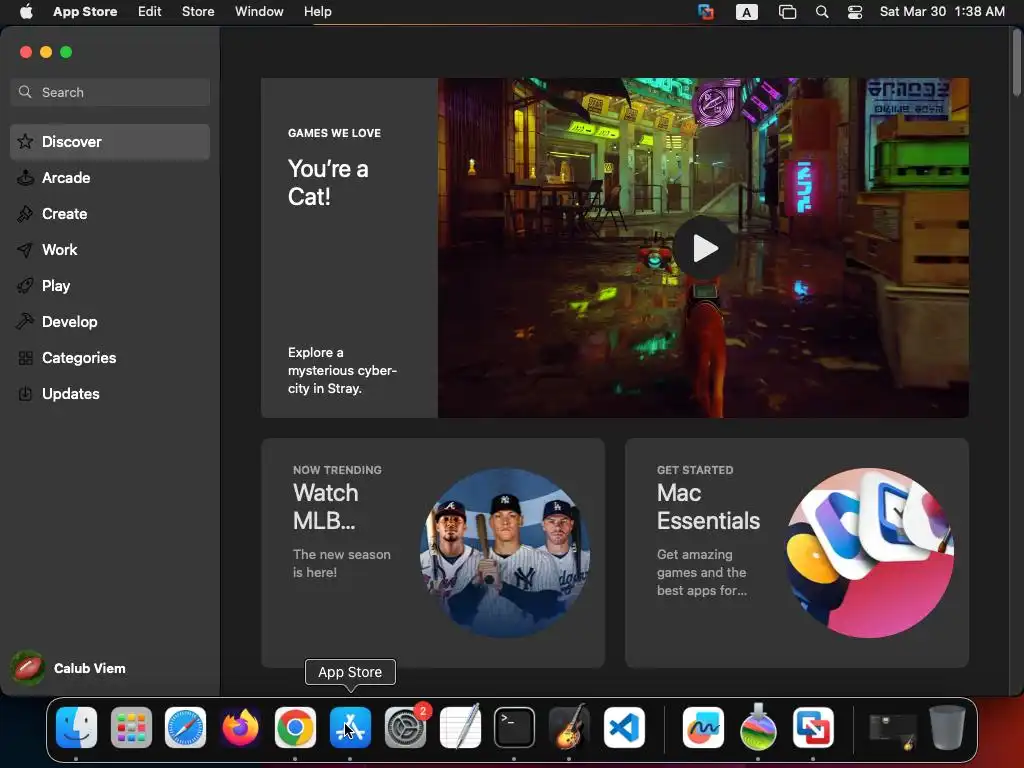This screenshot has height=768, width=1024.
Task: Launch Visual Studio Code from the dock
Action: coord(624,727)
